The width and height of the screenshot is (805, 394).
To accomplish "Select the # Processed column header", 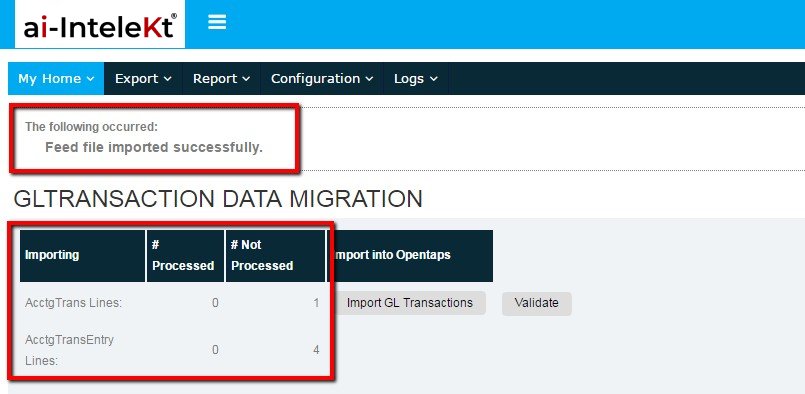I will click(x=185, y=255).
